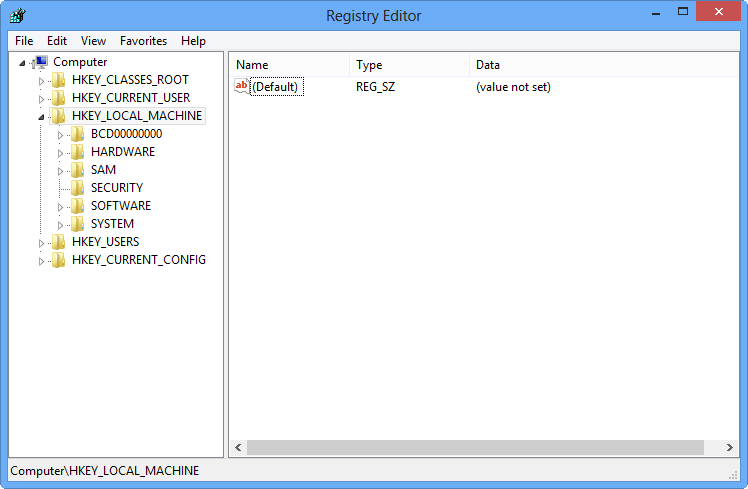Click the HKEY_CURRENT_USER folder icon
The image size is (748, 489).
[59, 98]
